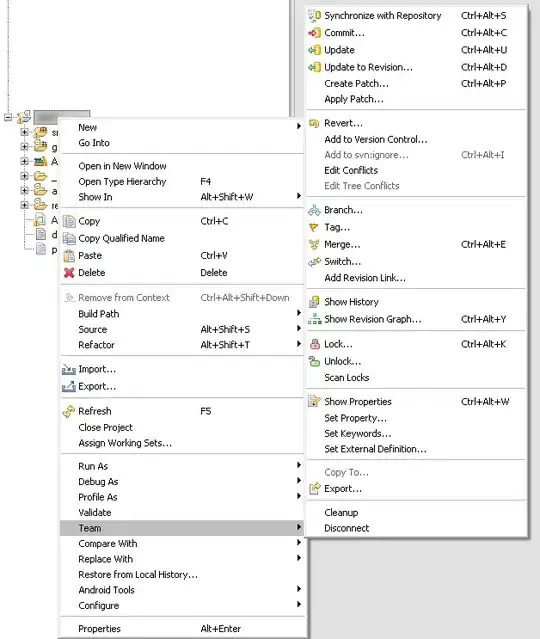Click the Branch icon

click(x=314, y=210)
